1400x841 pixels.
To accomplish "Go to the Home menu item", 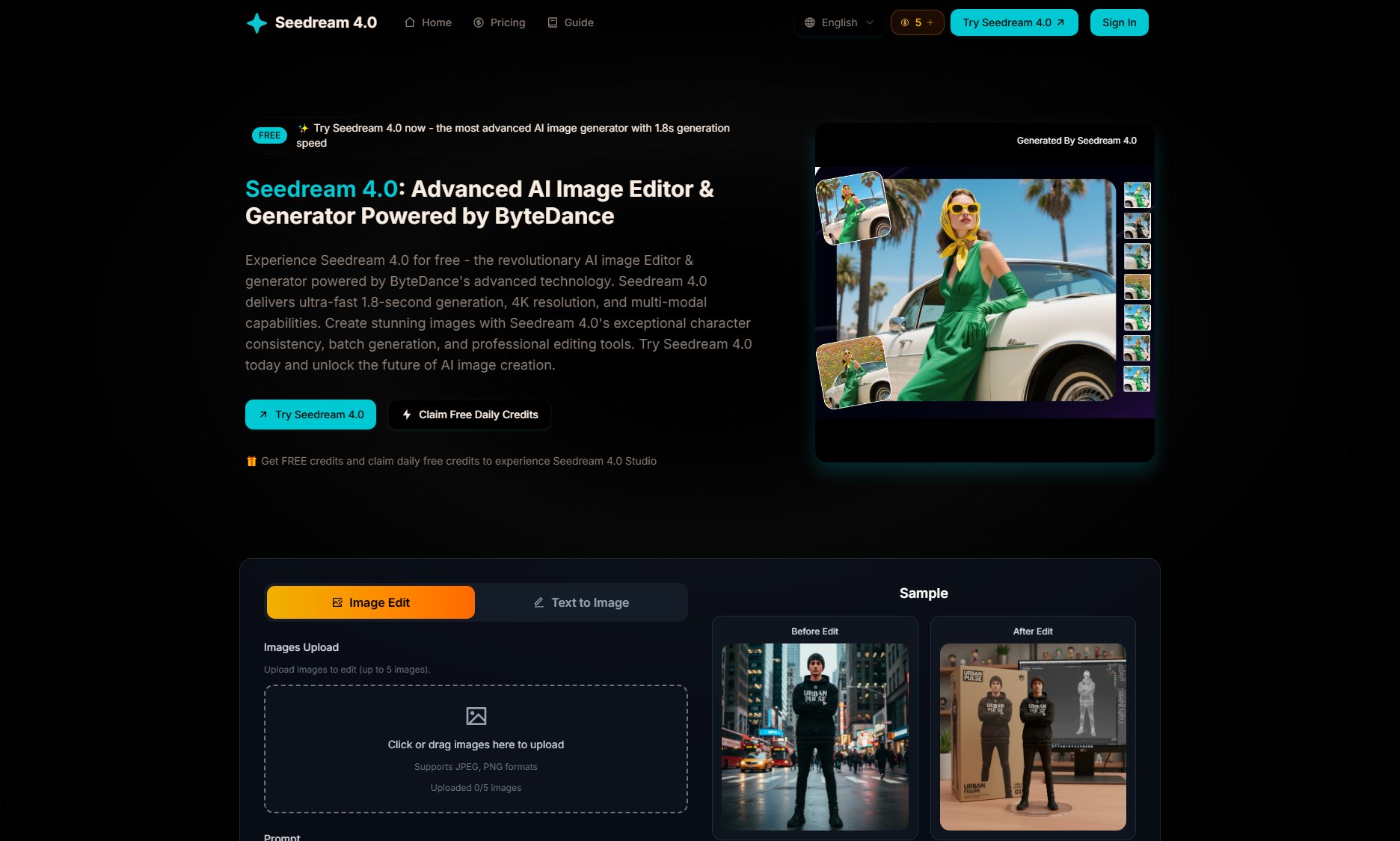I will pos(428,22).
